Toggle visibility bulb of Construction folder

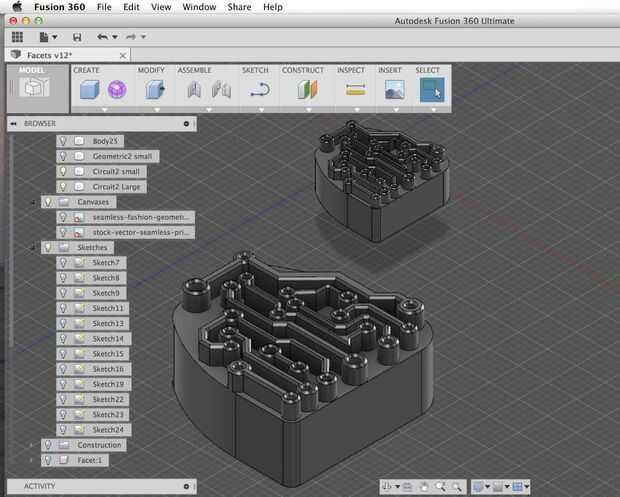coord(47,445)
